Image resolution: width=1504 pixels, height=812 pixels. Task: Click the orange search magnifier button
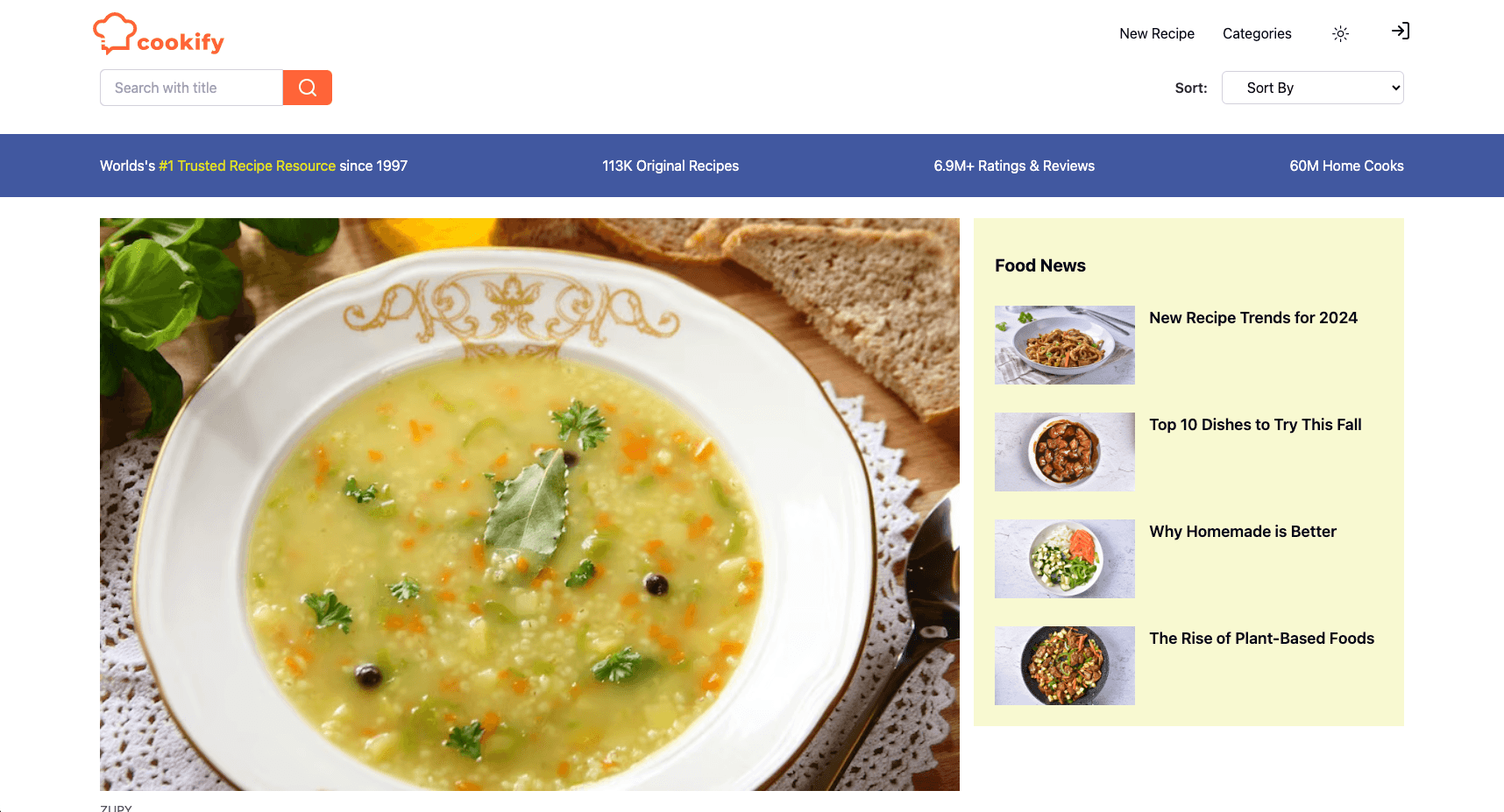coord(308,88)
